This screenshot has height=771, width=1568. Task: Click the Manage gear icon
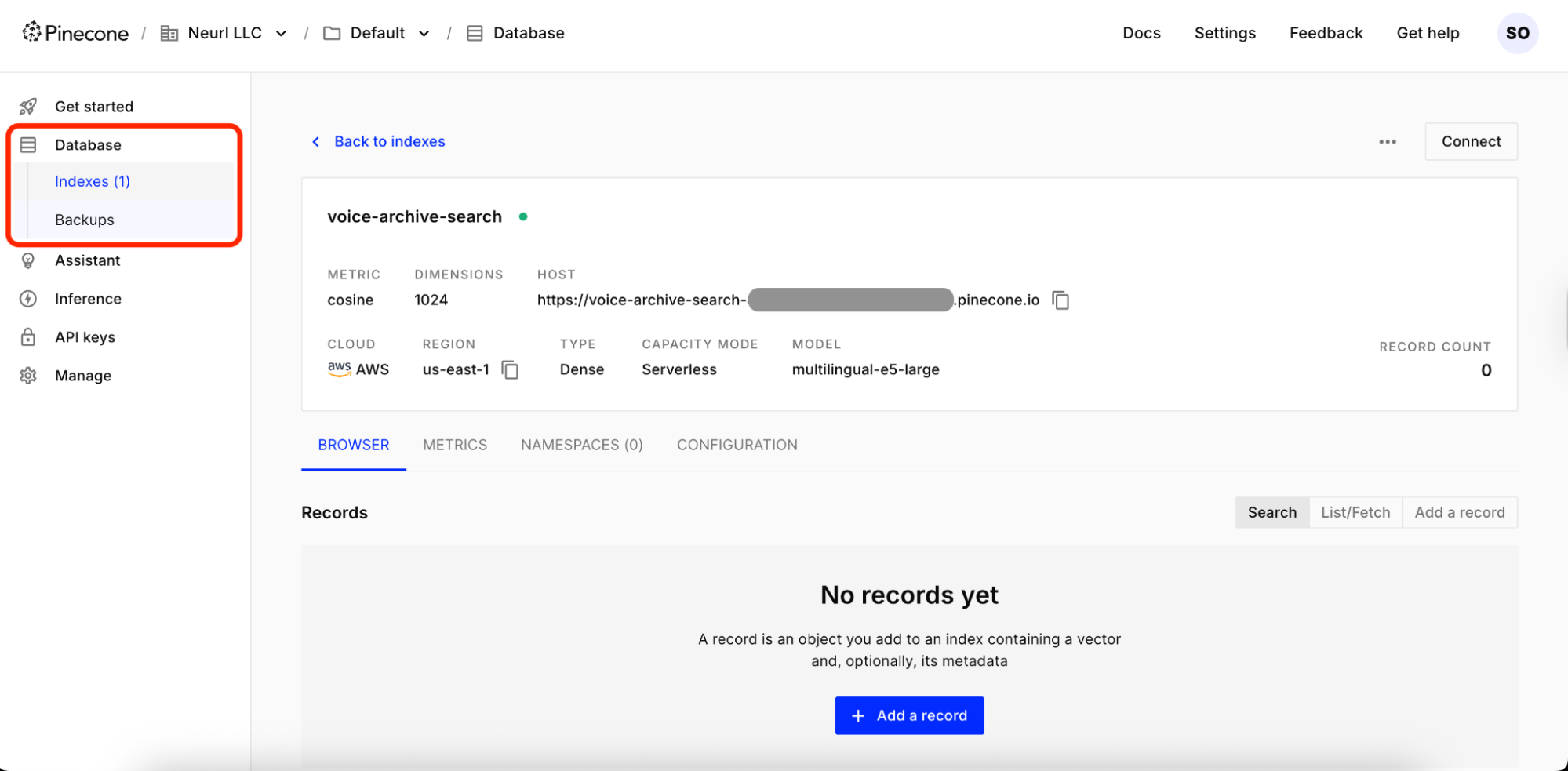pyautogui.click(x=28, y=376)
